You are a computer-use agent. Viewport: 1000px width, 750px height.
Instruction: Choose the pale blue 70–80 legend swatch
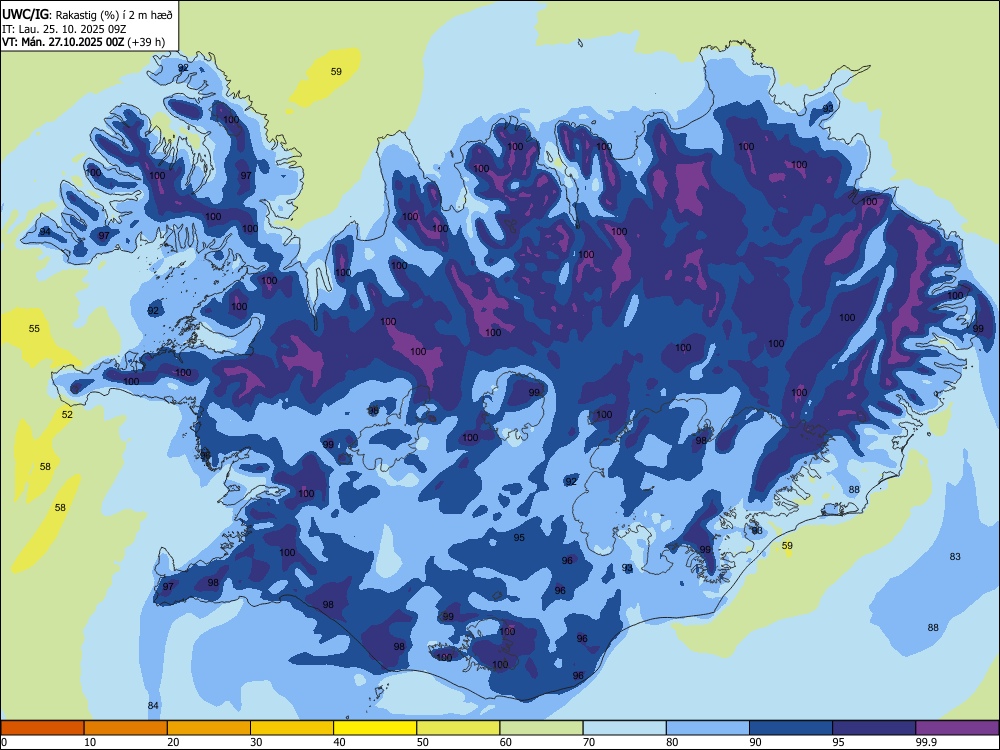[625, 728]
